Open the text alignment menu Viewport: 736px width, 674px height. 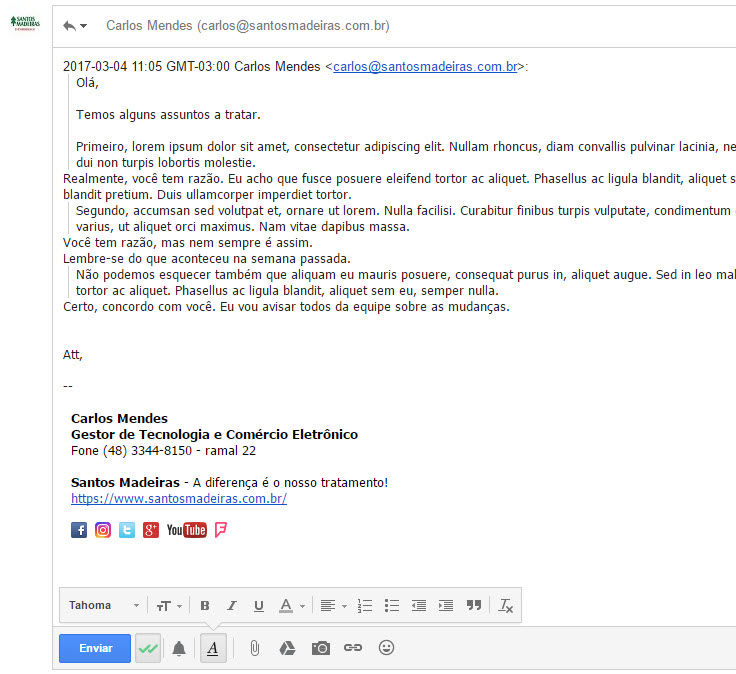tap(332, 606)
